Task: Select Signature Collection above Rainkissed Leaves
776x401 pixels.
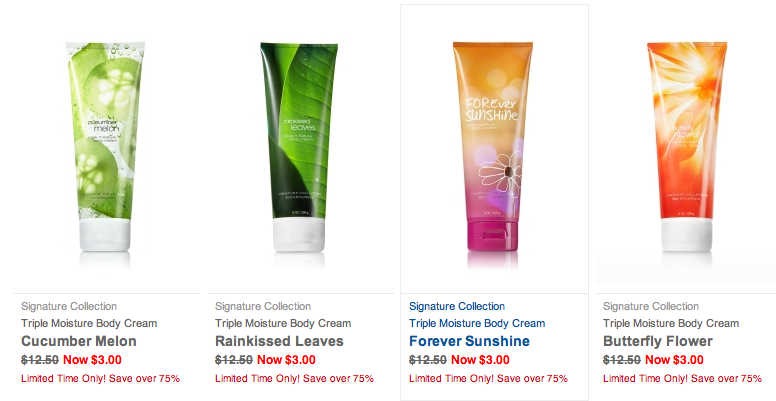Action: (x=263, y=306)
